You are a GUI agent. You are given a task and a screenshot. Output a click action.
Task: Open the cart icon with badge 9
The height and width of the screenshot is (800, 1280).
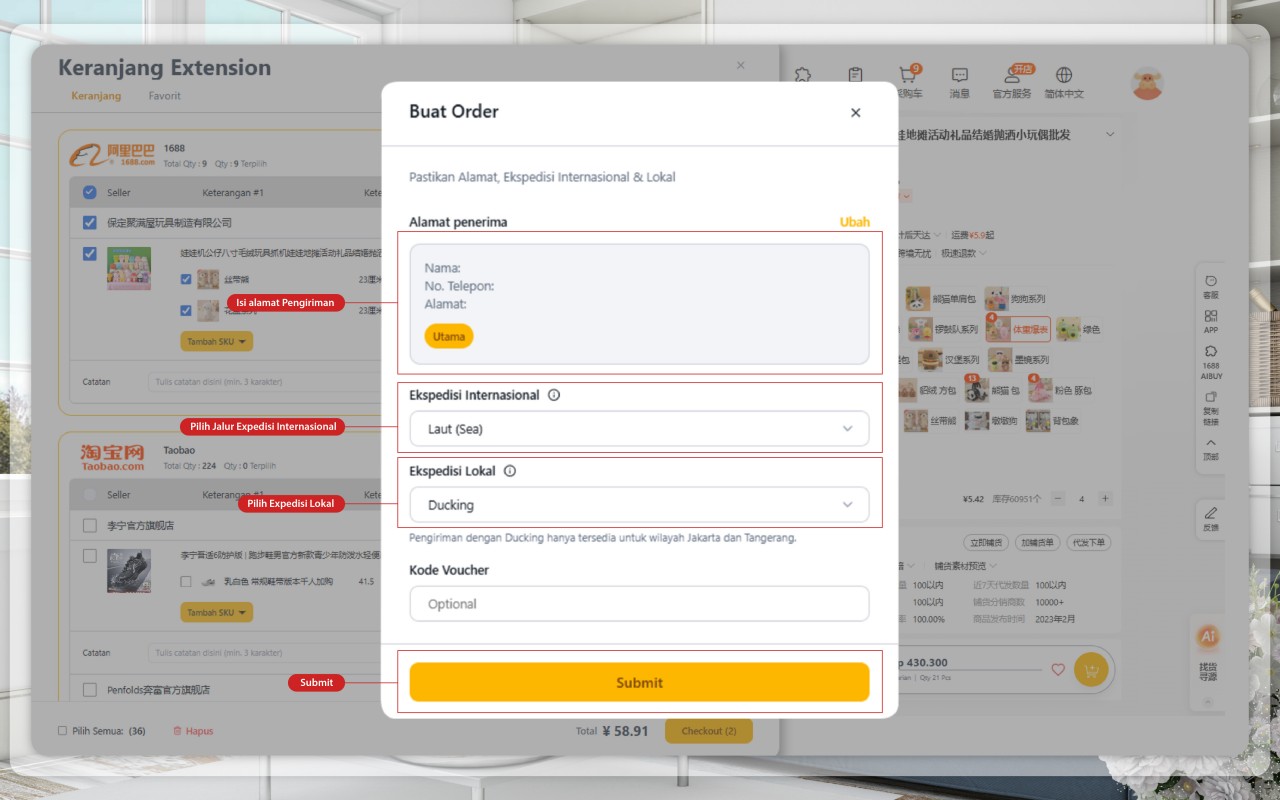point(908,76)
